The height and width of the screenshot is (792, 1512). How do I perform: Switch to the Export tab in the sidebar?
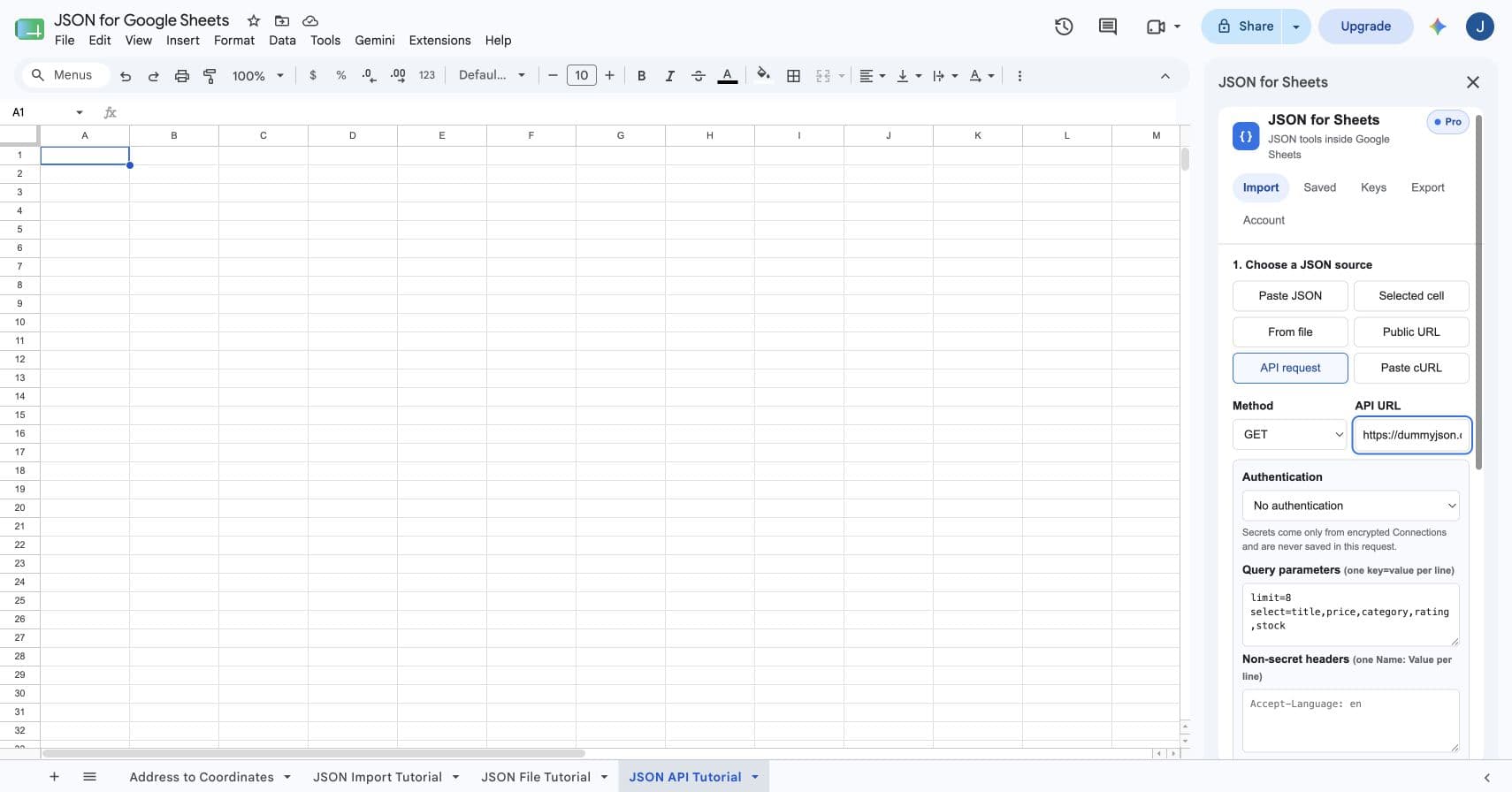coord(1428,187)
